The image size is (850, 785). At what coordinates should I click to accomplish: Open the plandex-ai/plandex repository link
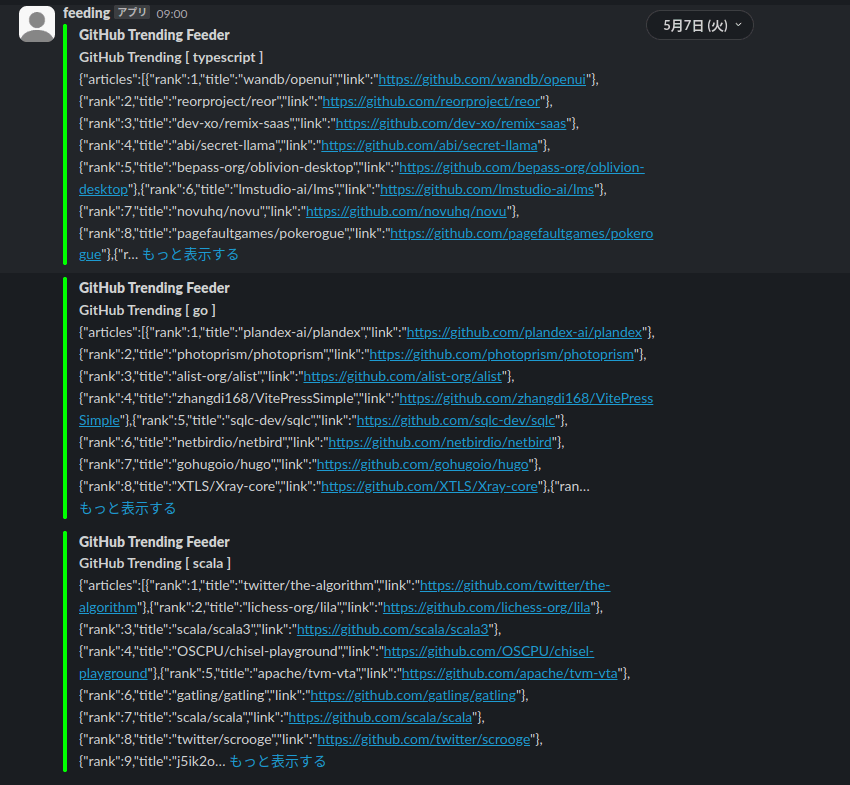tap(523, 331)
